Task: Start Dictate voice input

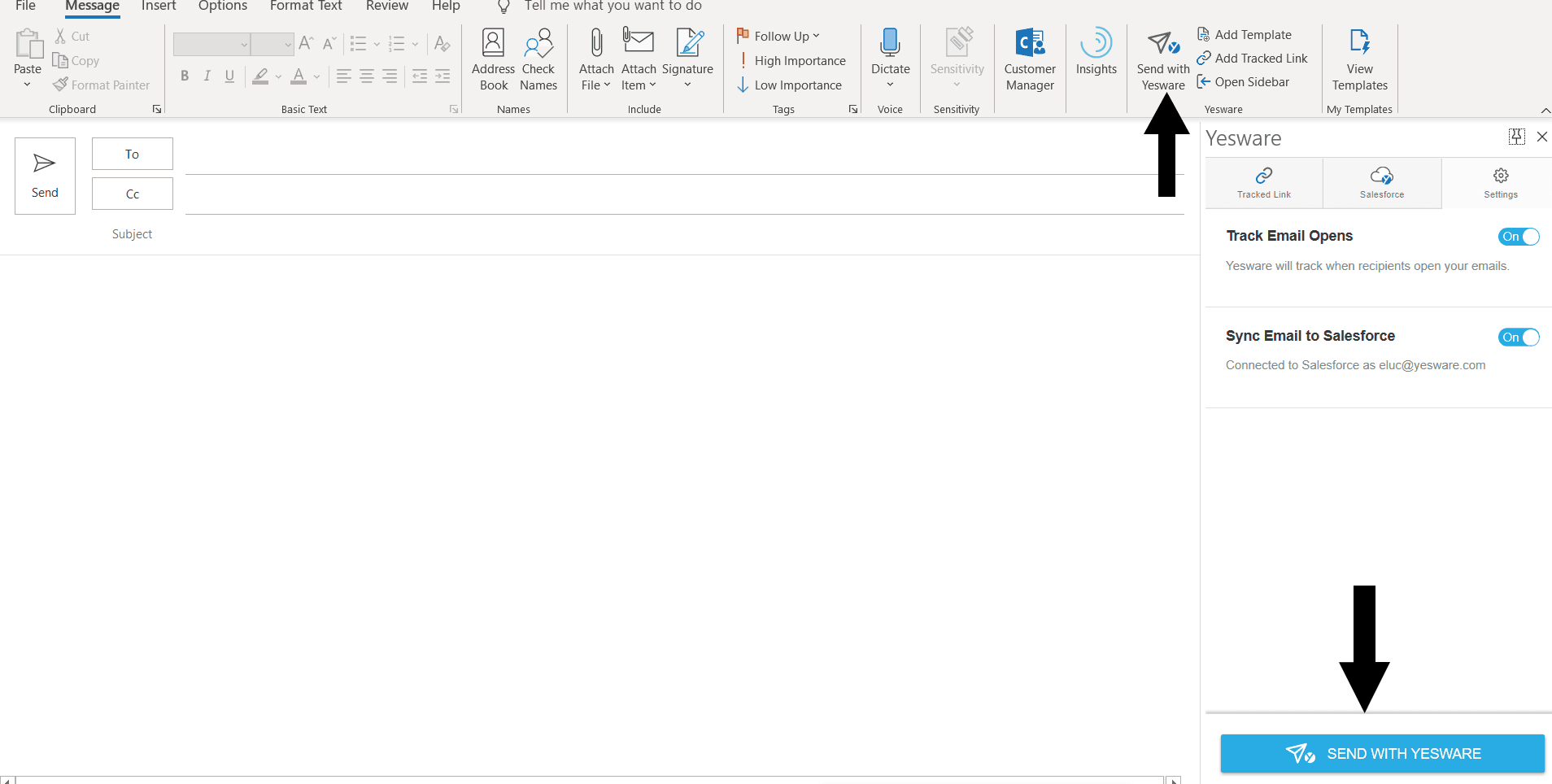Action: (890, 53)
